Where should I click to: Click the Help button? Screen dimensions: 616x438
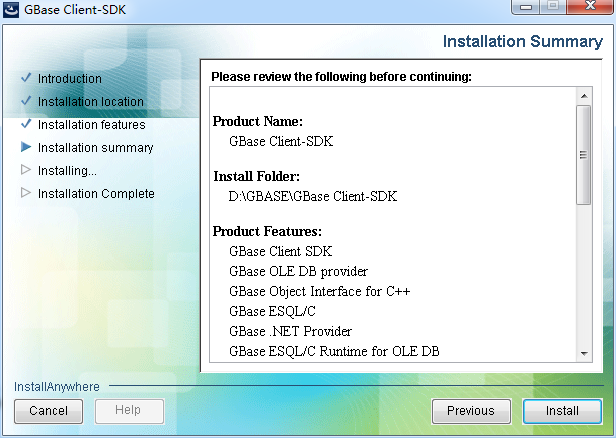tap(129, 411)
